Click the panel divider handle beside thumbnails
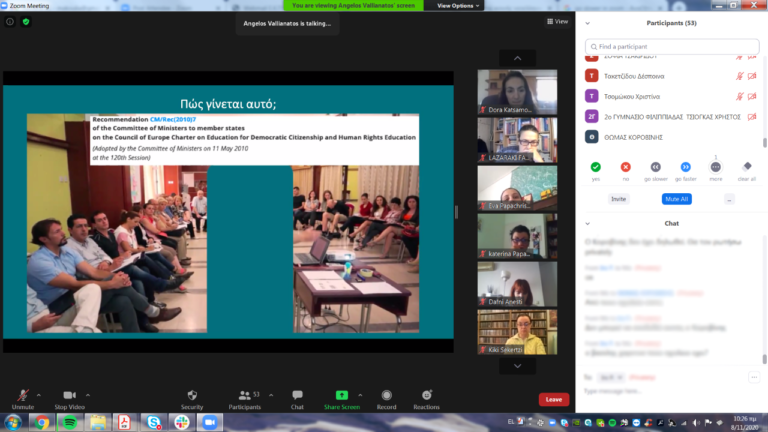Screen dimensions: 768x432 click(456, 212)
